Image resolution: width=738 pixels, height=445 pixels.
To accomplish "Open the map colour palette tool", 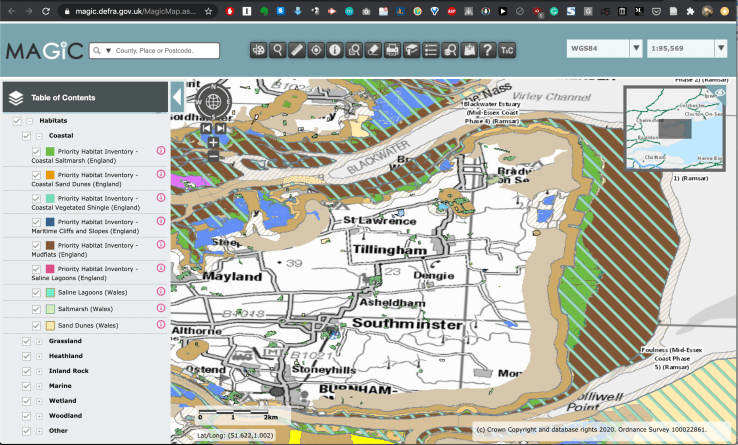I will pyautogui.click(x=258, y=50).
